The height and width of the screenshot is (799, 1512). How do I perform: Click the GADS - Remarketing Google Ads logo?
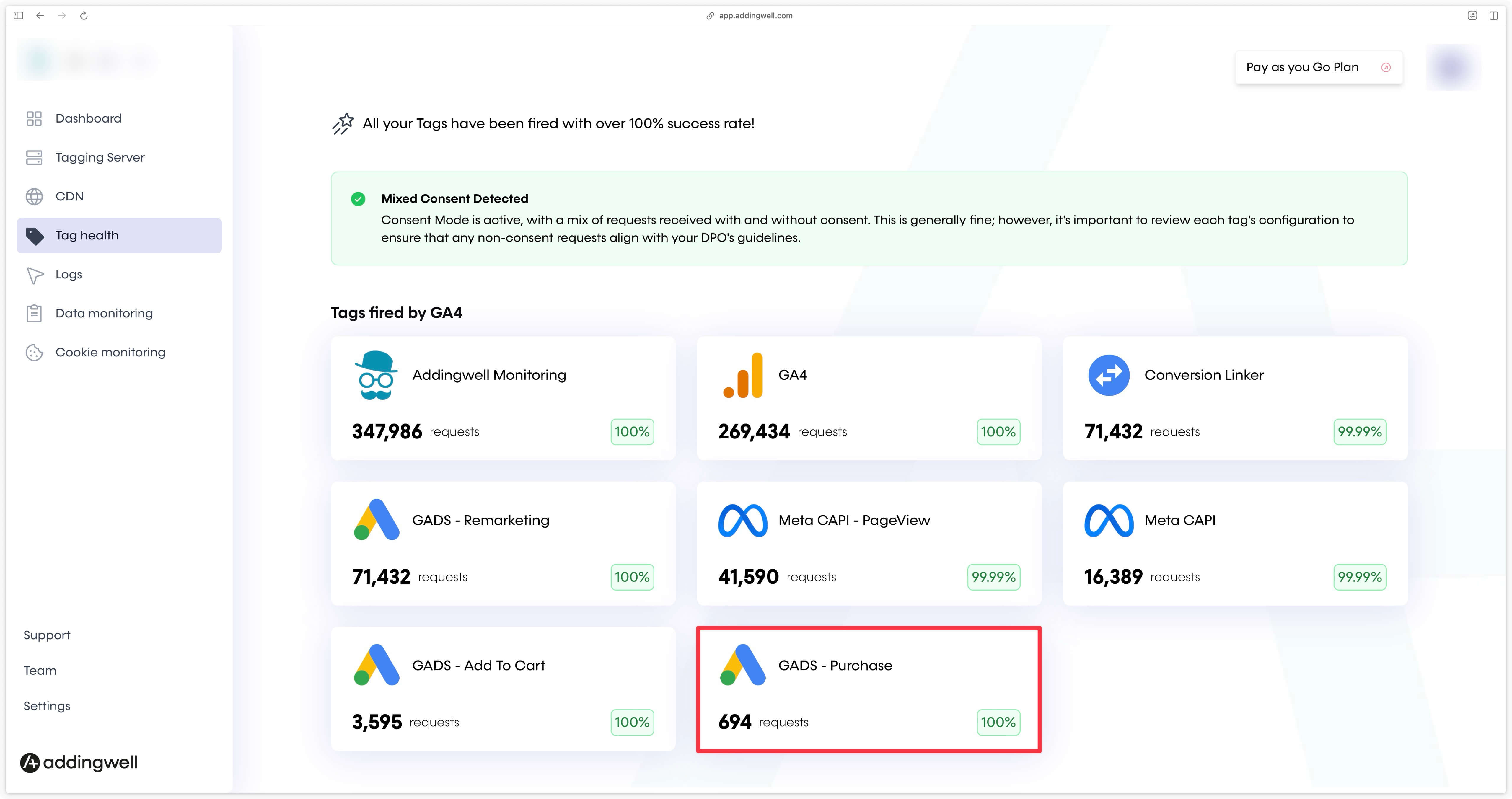[x=376, y=520]
